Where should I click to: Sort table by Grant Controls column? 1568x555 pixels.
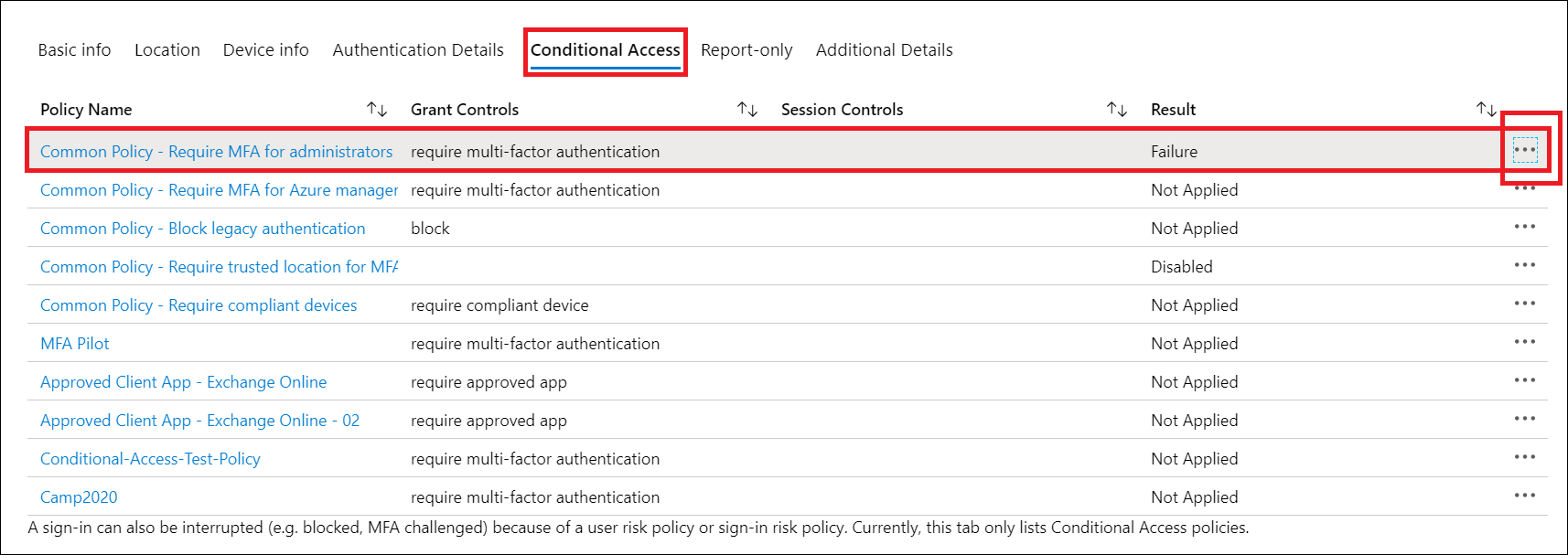coord(746,108)
